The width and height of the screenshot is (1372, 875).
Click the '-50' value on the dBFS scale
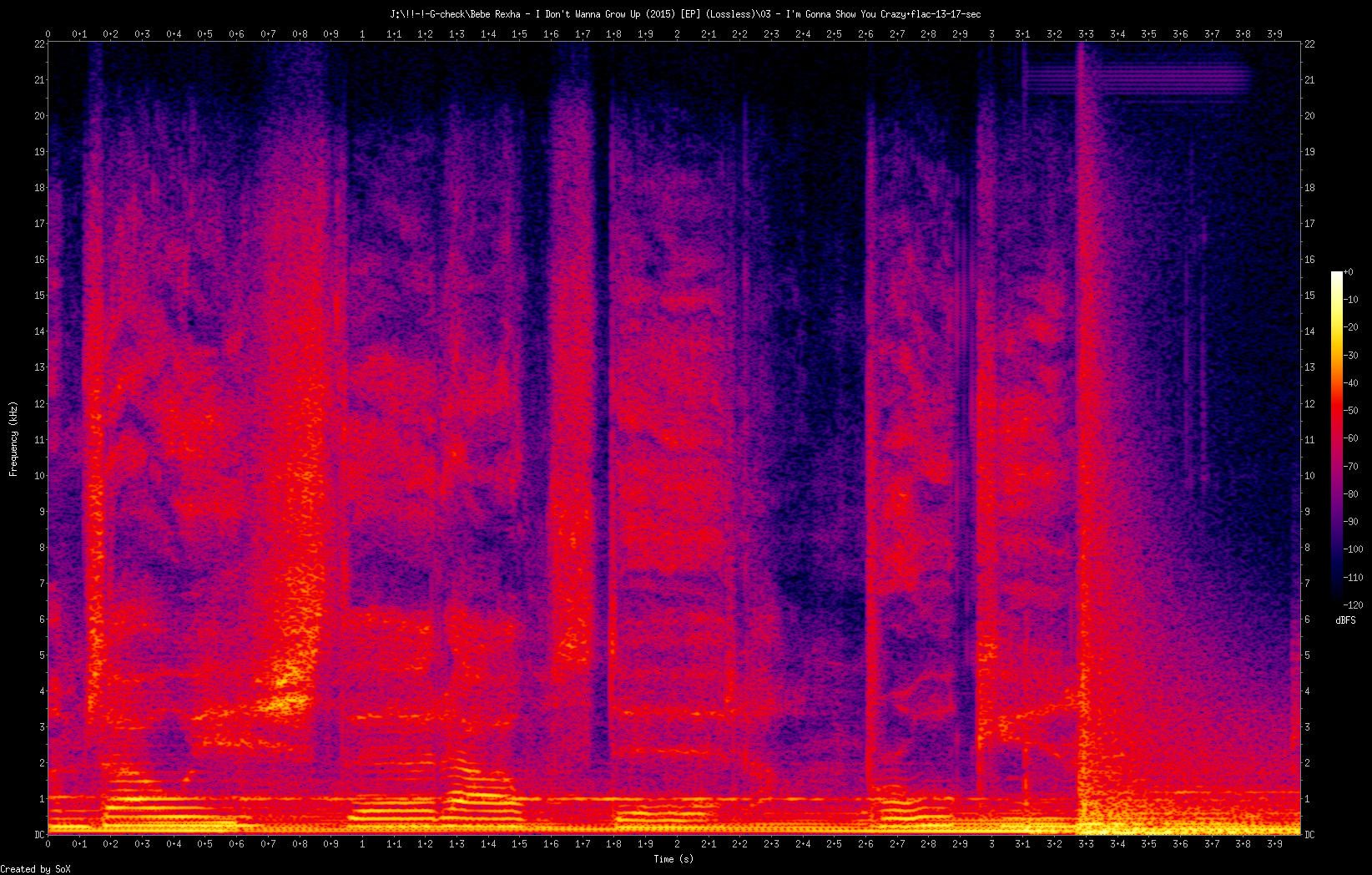click(1352, 411)
